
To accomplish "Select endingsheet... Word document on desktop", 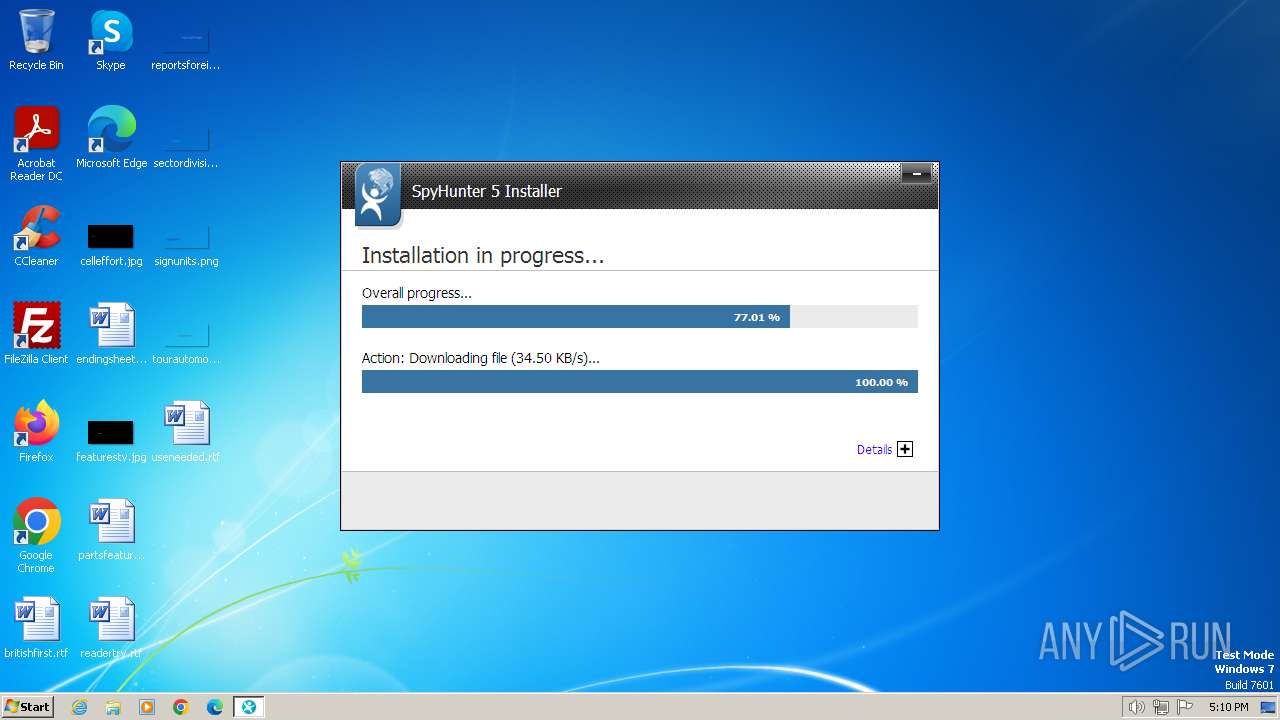I will (x=111, y=334).
